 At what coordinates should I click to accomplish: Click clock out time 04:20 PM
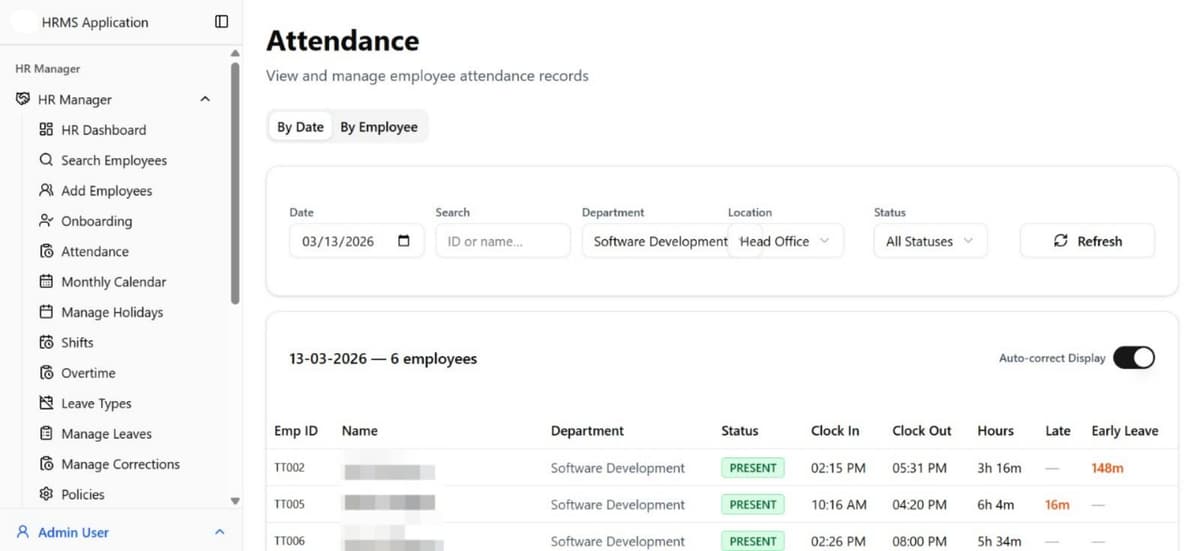[919, 505]
